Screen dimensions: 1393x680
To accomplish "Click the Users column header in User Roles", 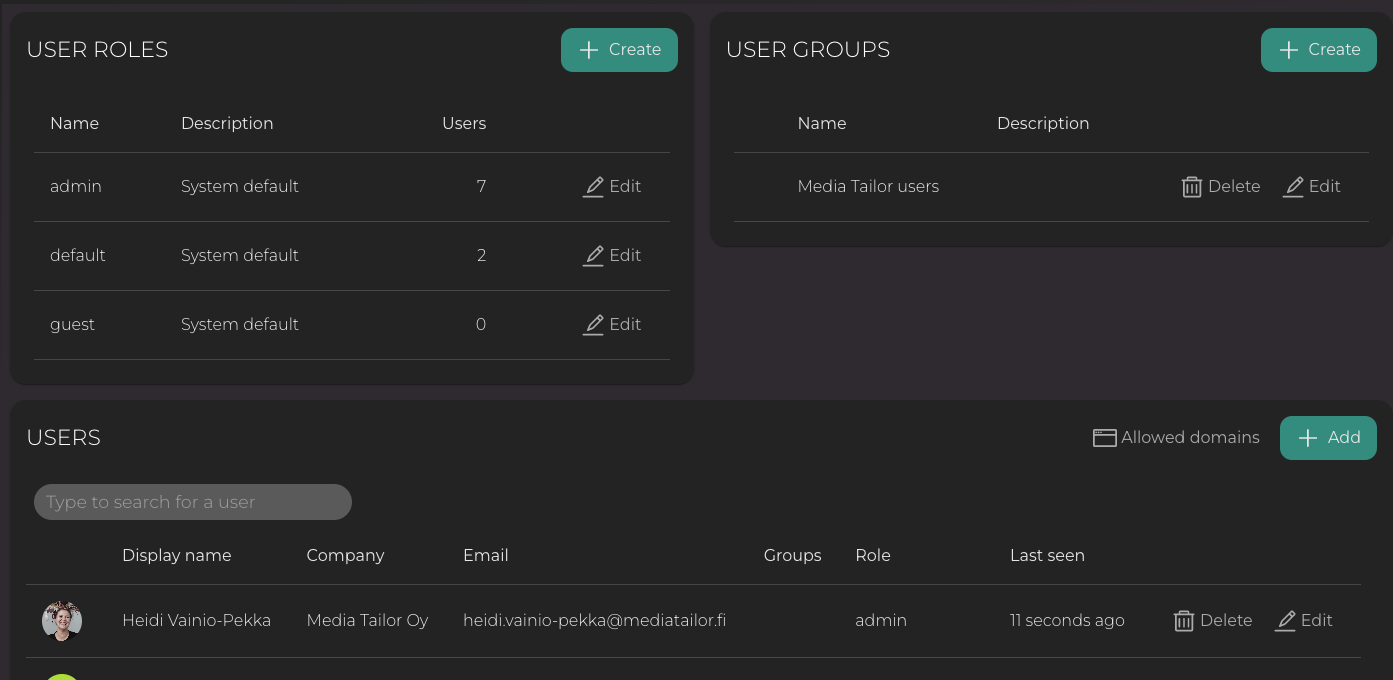I will tap(464, 124).
